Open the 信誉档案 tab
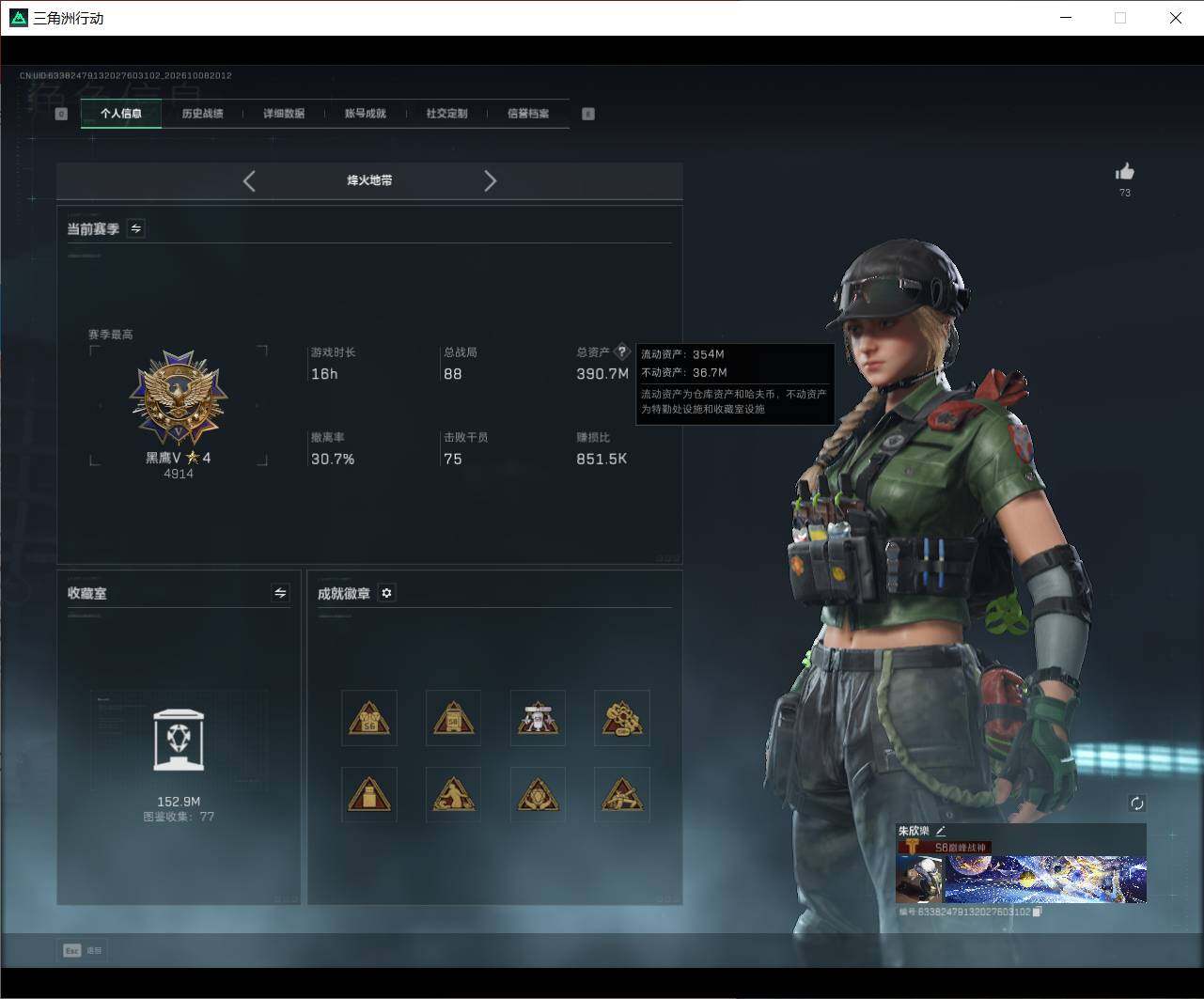This screenshot has height=999, width=1204. coord(528,114)
